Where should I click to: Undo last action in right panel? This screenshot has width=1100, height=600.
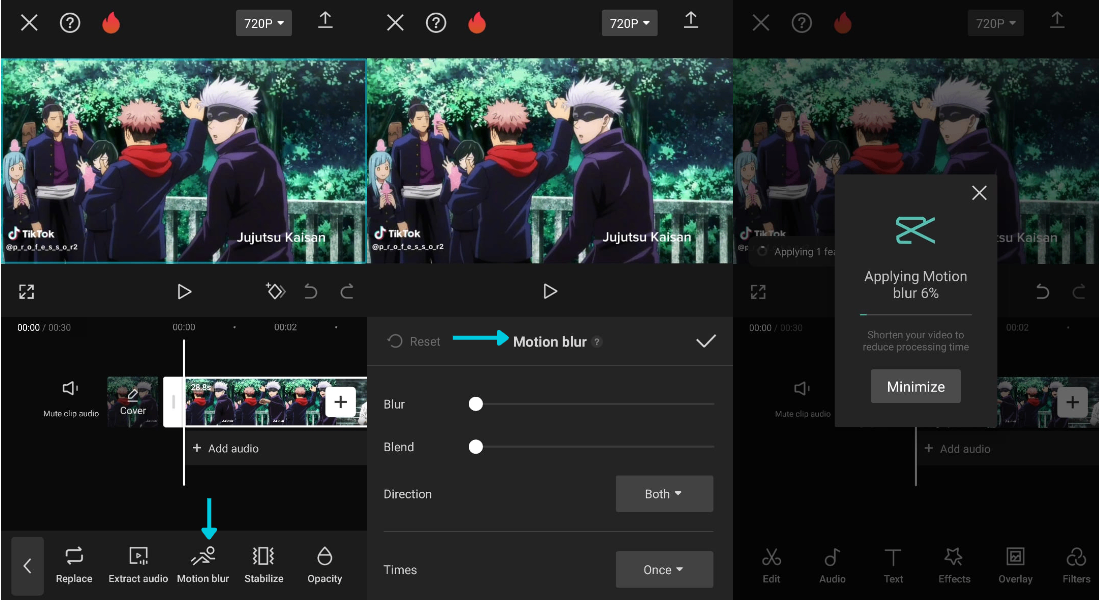[x=1042, y=291]
